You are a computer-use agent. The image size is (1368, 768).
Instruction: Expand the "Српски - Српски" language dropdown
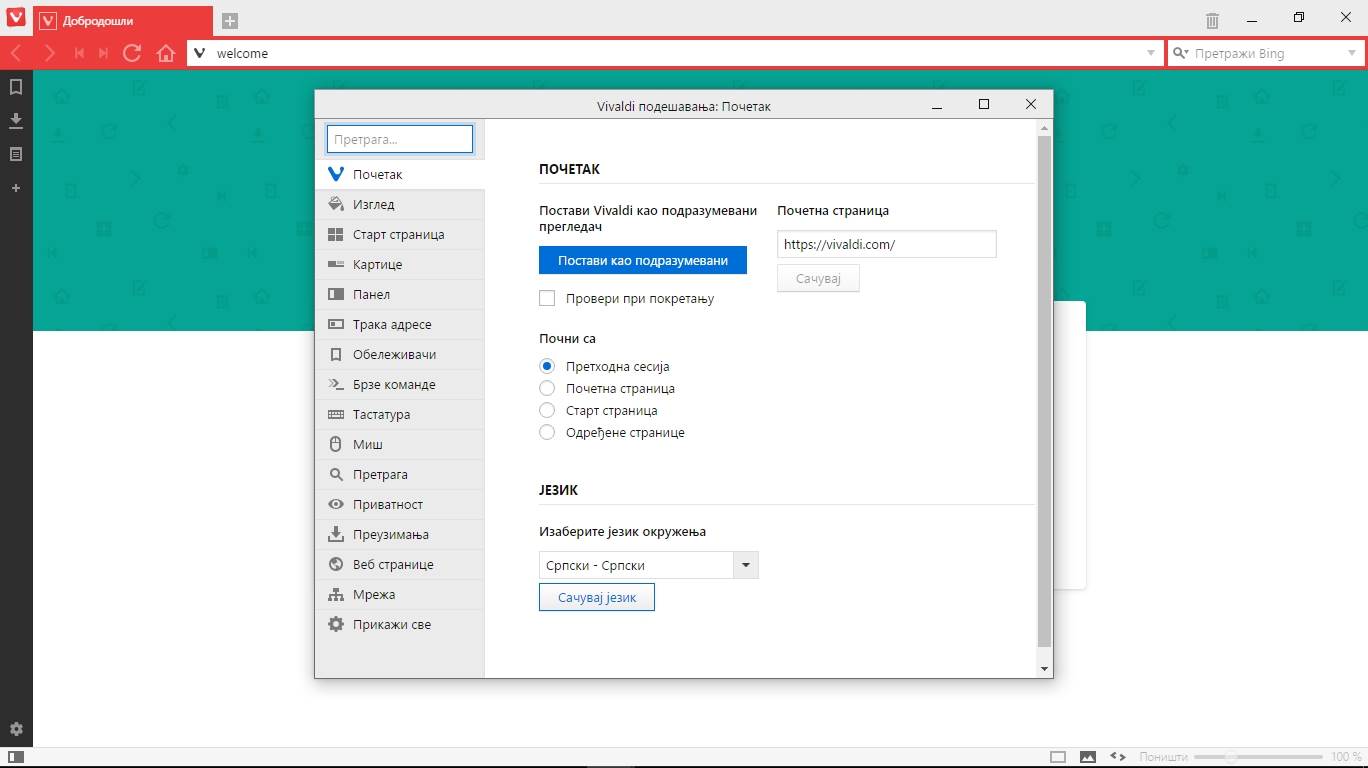point(746,565)
